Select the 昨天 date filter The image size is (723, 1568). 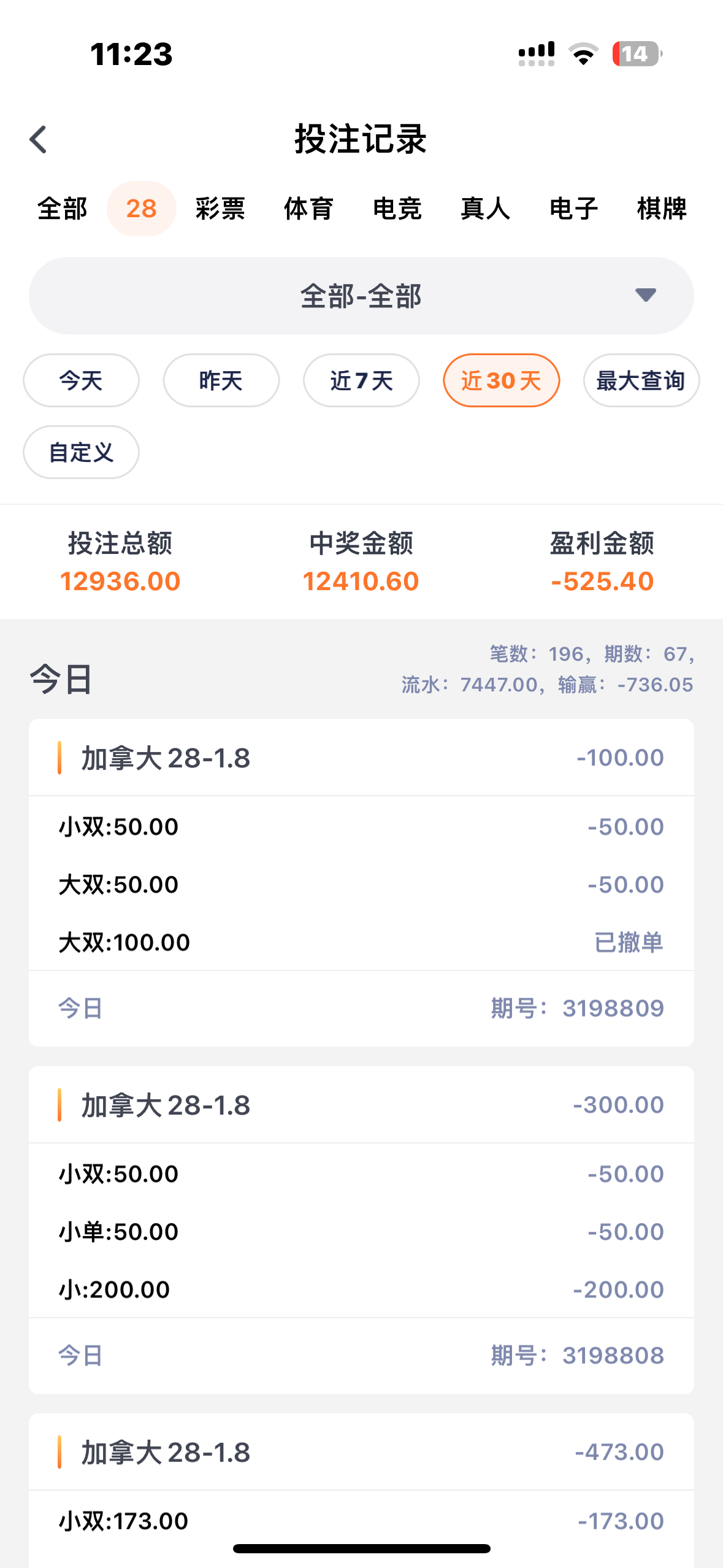click(x=221, y=380)
